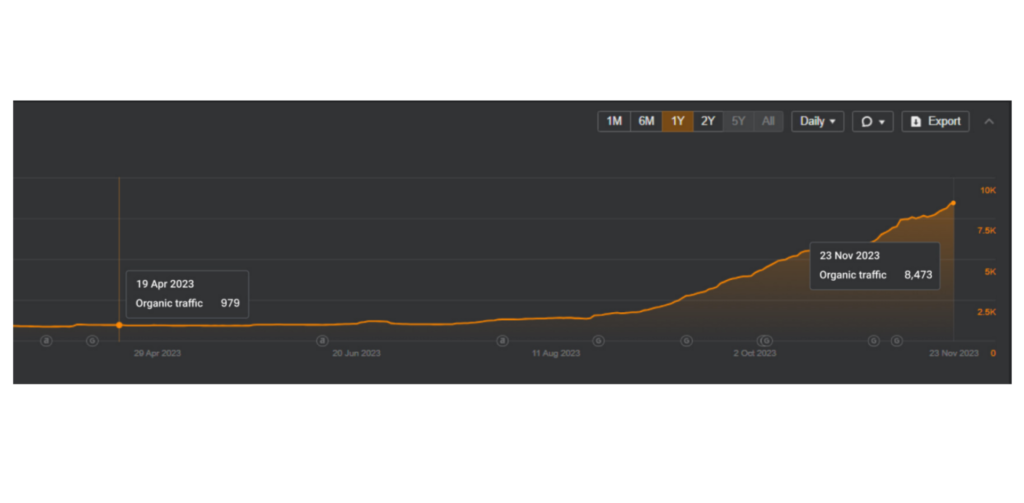Open the Daily interval dropdown
The height and width of the screenshot is (503, 1024).
817,121
